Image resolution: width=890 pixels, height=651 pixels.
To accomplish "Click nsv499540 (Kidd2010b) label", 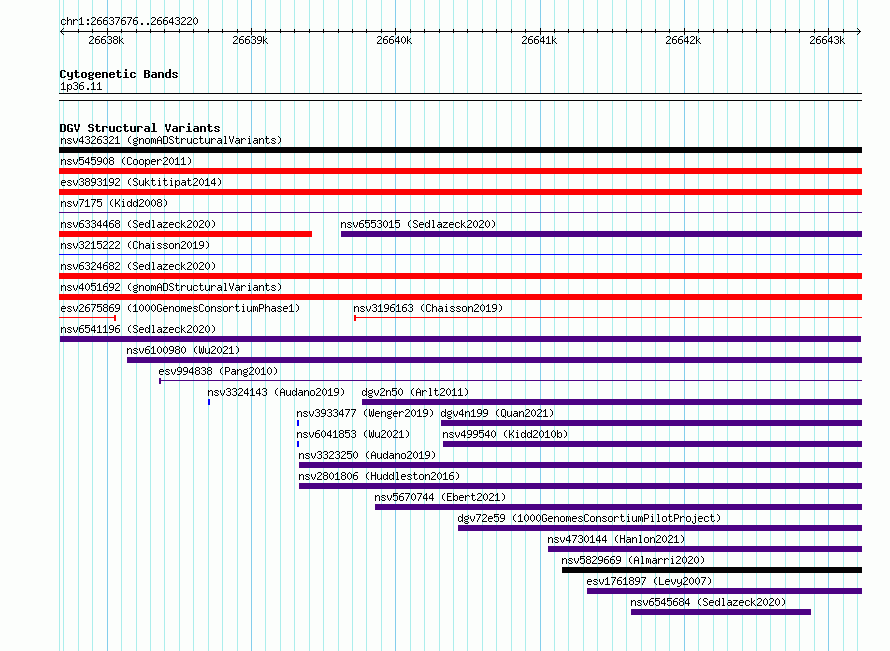I will pos(505,434).
